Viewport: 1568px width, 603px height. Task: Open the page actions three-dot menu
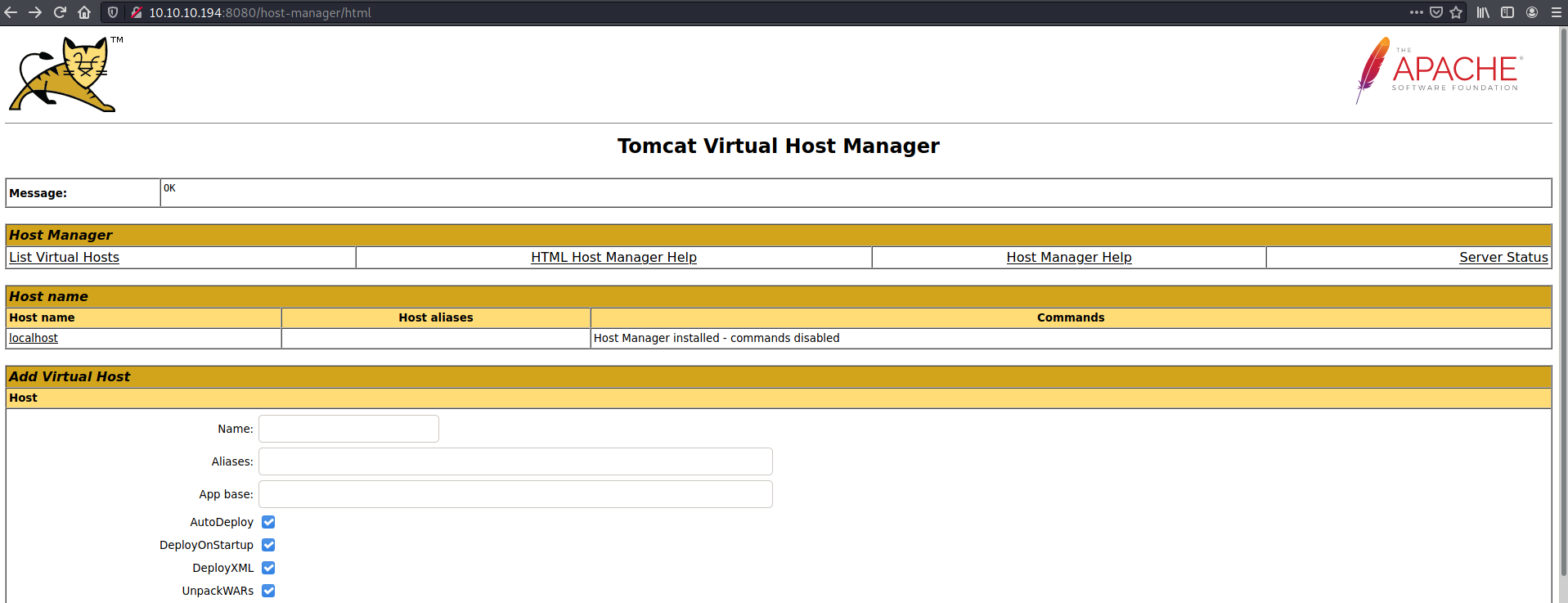(x=1417, y=12)
